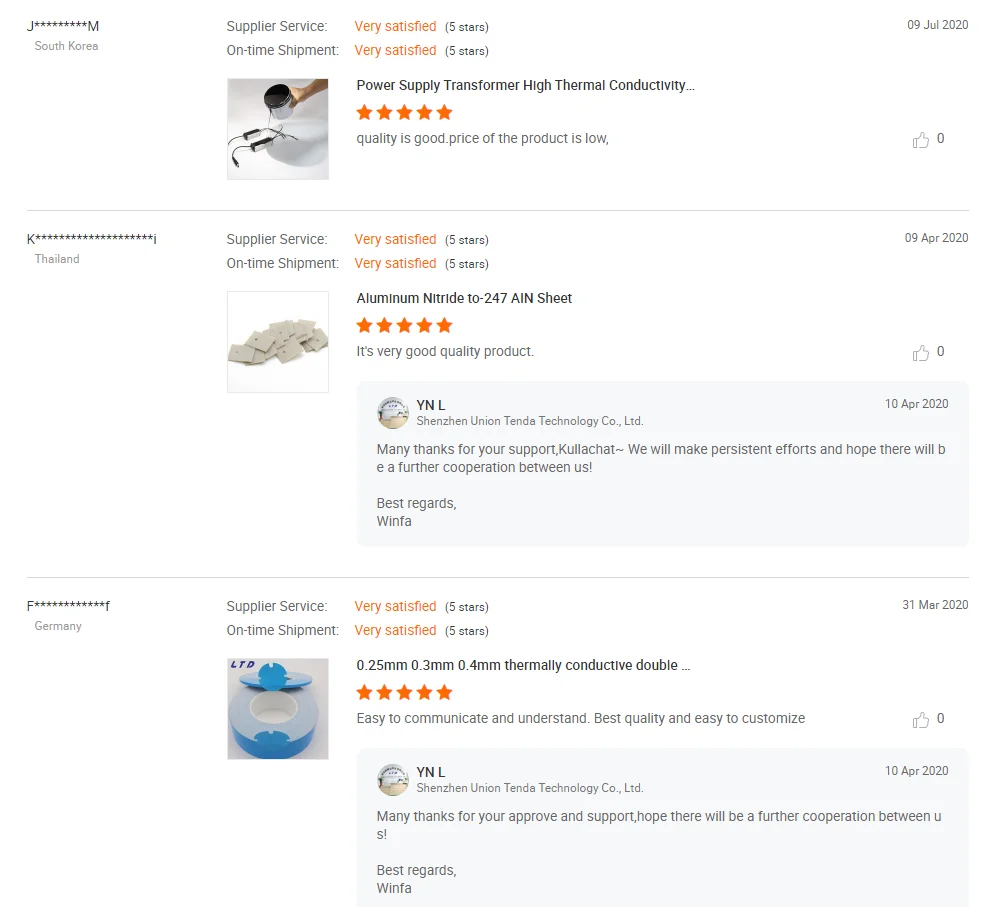
Task: Click star rating on thermally conductive tape review
Action: (x=405, y=692)
